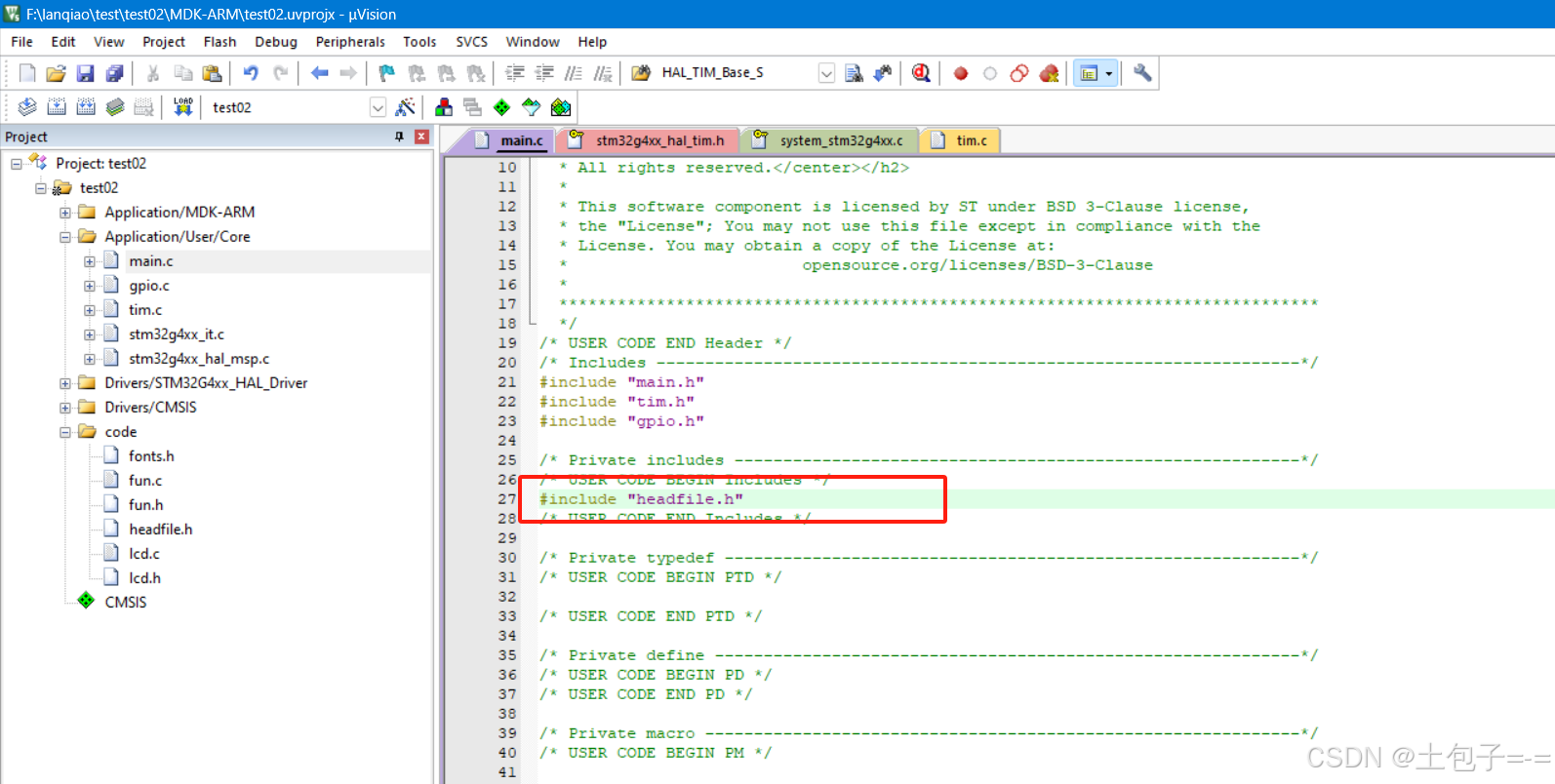Screen dimensions: 1555x784
Task: Pin the Project panel
Action: tap(399, 137)
